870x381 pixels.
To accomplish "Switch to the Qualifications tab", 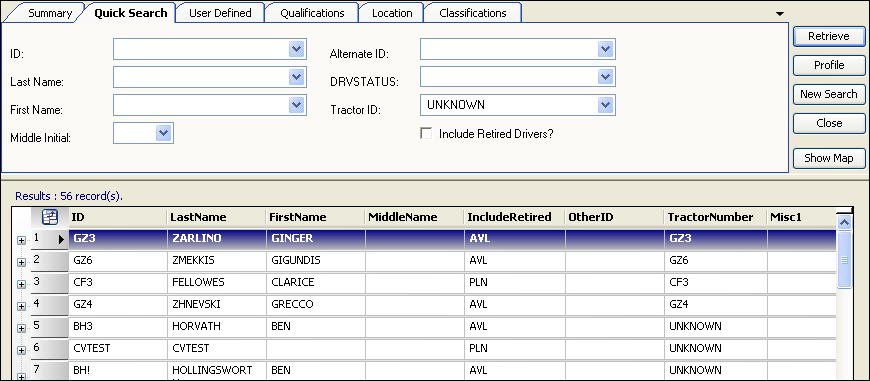I will (x=312, y=13).
